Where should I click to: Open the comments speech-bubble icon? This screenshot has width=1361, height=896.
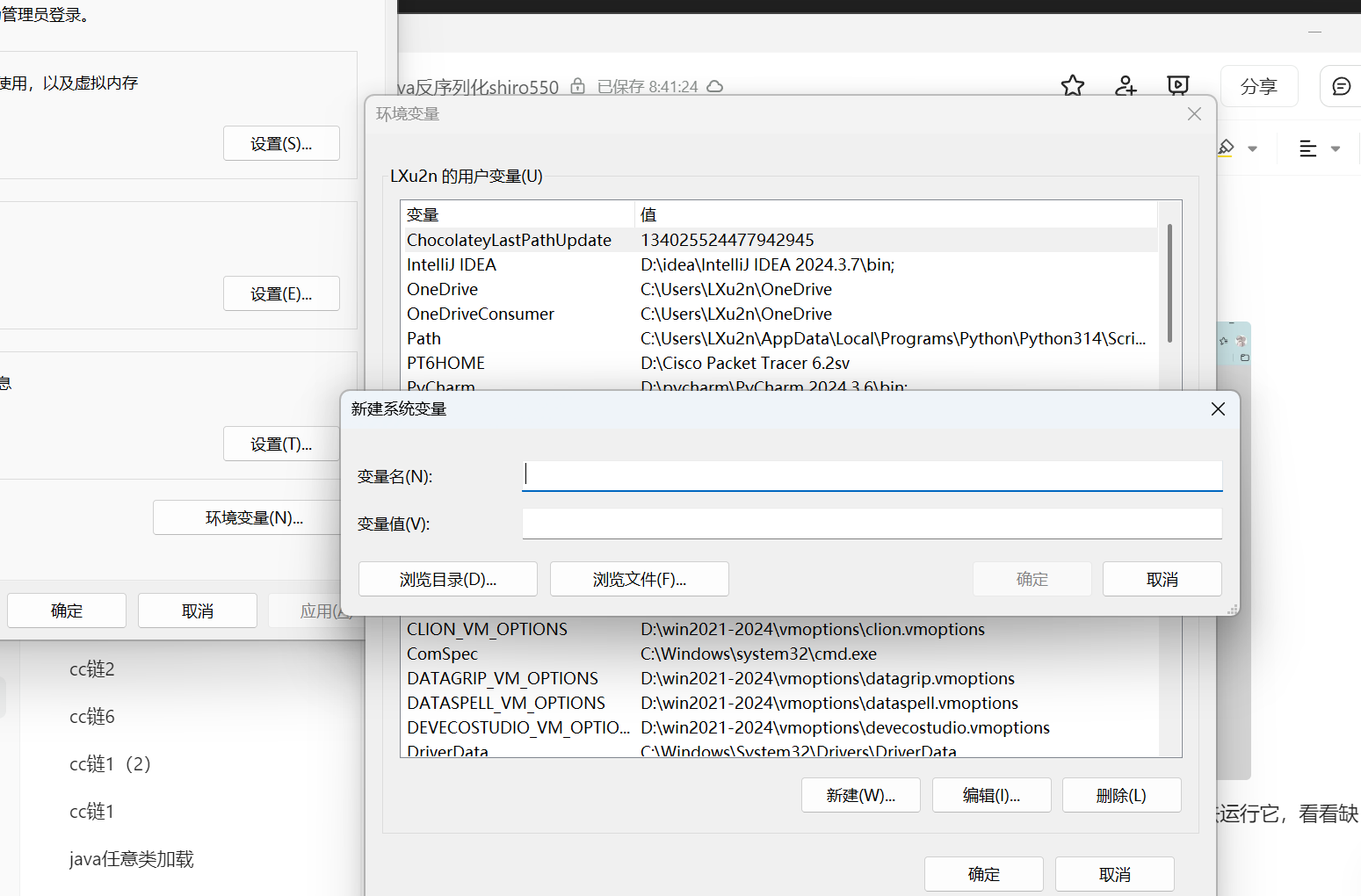click(1341, 86)
